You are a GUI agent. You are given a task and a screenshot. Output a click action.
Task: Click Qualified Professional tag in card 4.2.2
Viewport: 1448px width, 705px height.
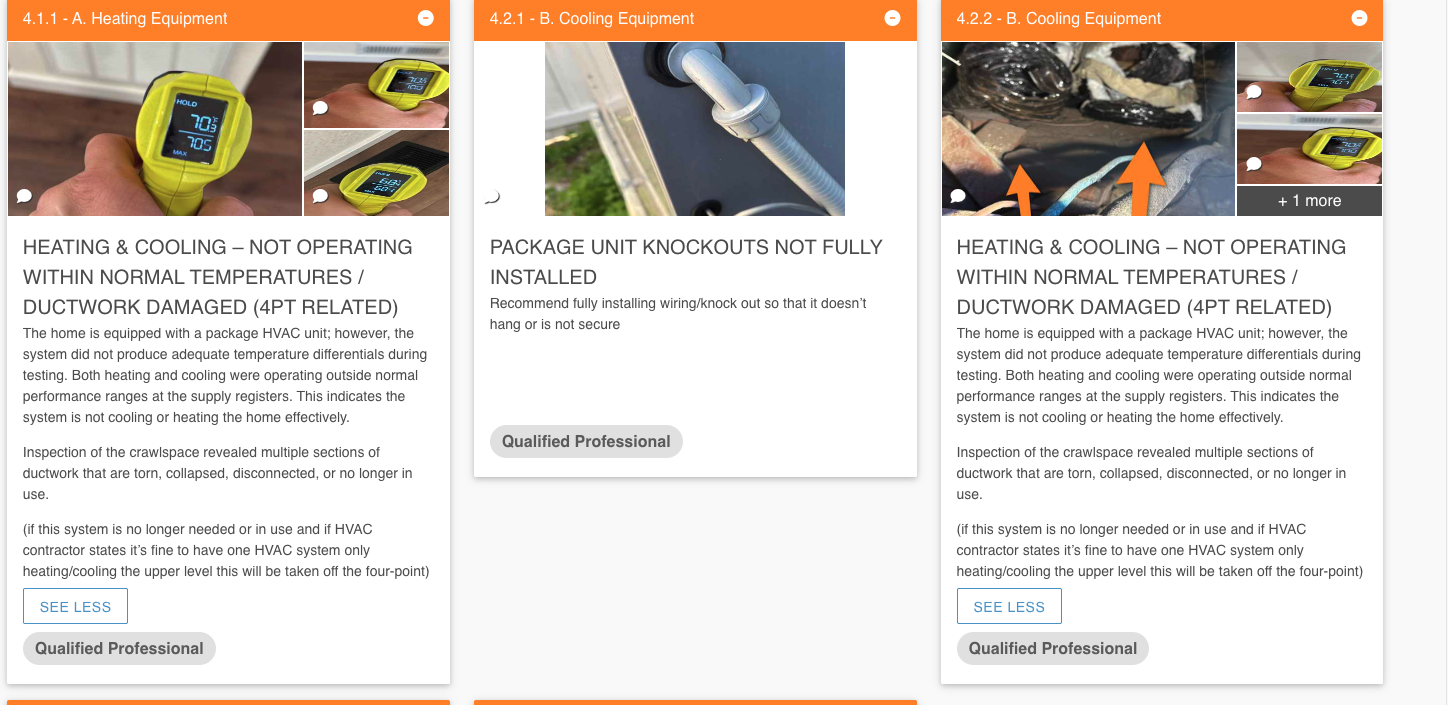pyautogui.click(x=1053, y=648)
